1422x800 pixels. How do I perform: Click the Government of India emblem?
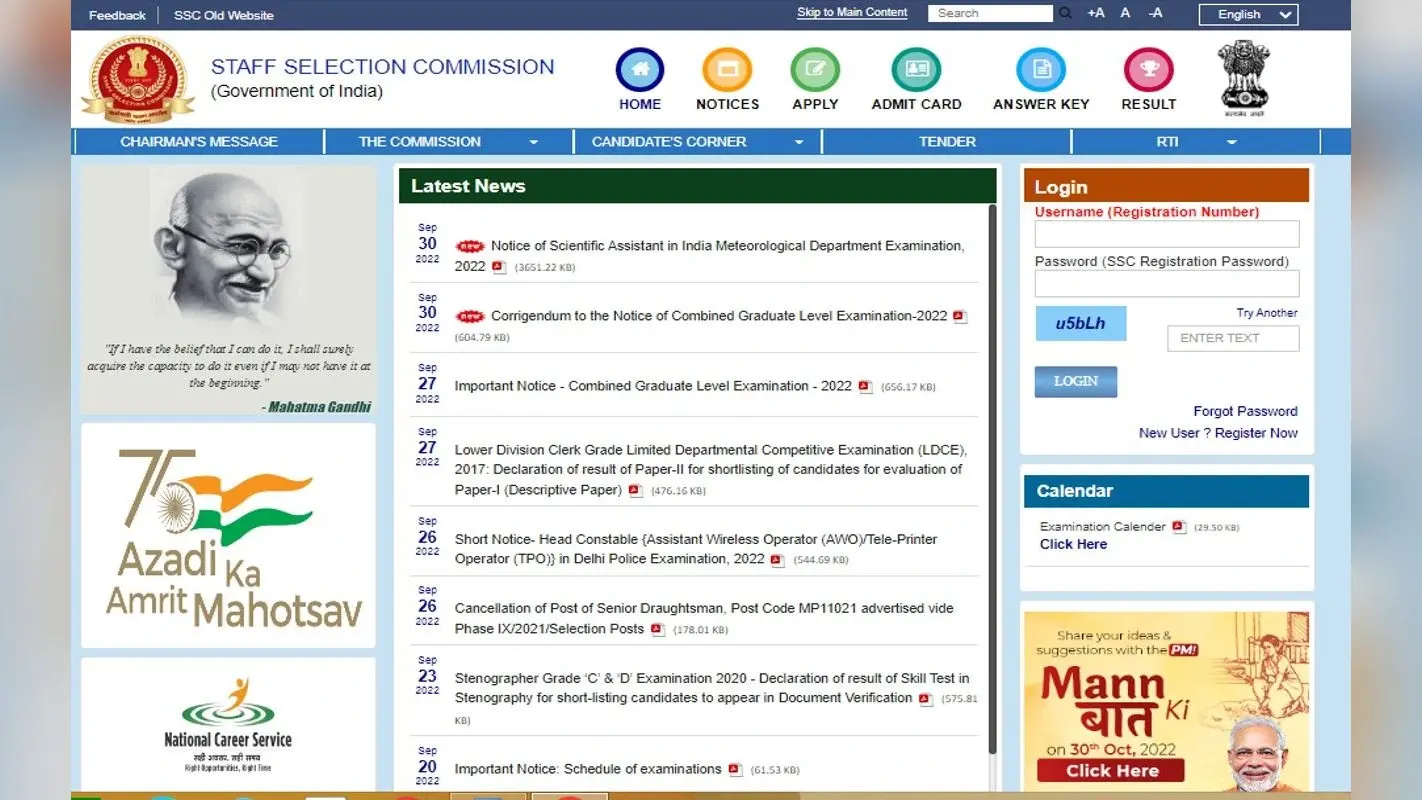pos(1243,78)
